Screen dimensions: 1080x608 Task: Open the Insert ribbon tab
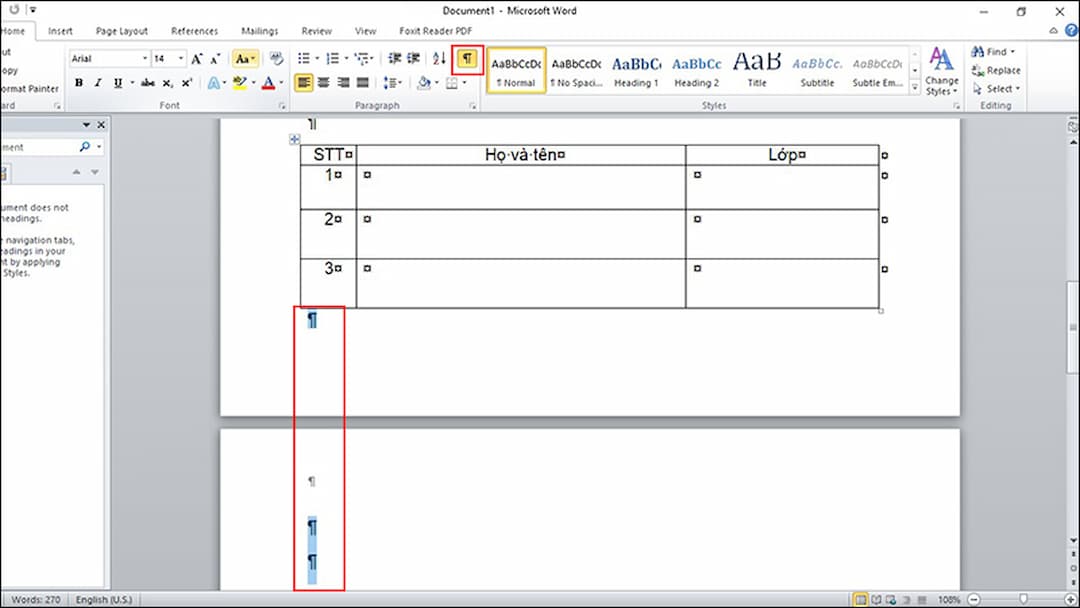[x=60, y=31]
